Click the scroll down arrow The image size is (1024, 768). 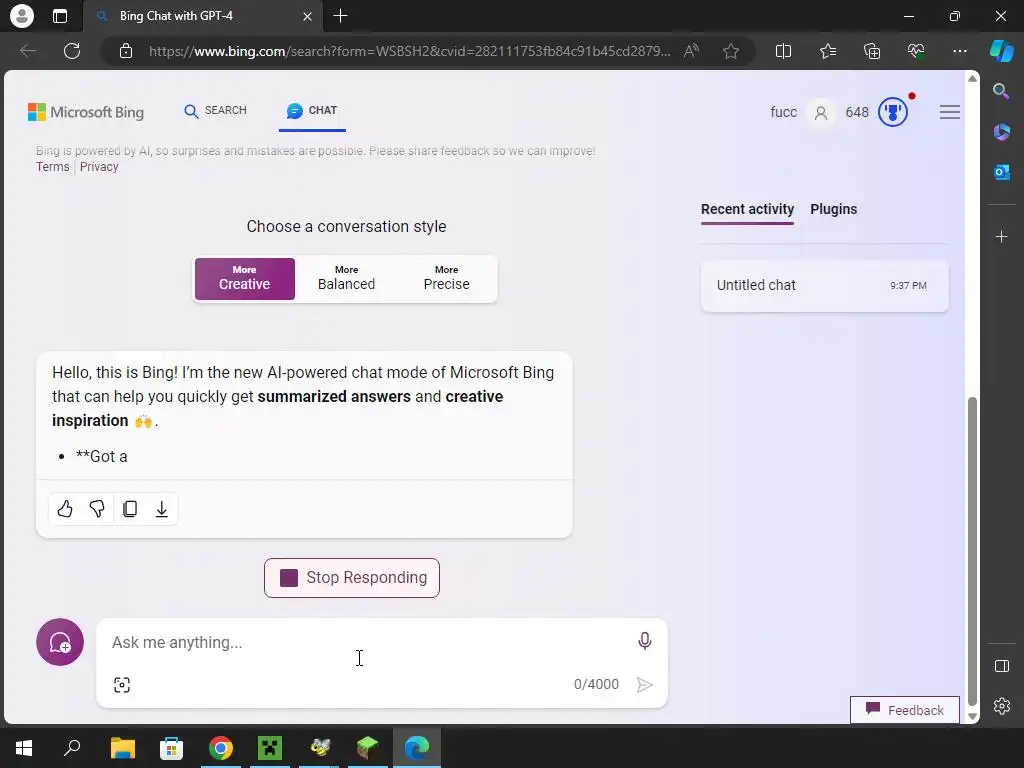(972, 716)
